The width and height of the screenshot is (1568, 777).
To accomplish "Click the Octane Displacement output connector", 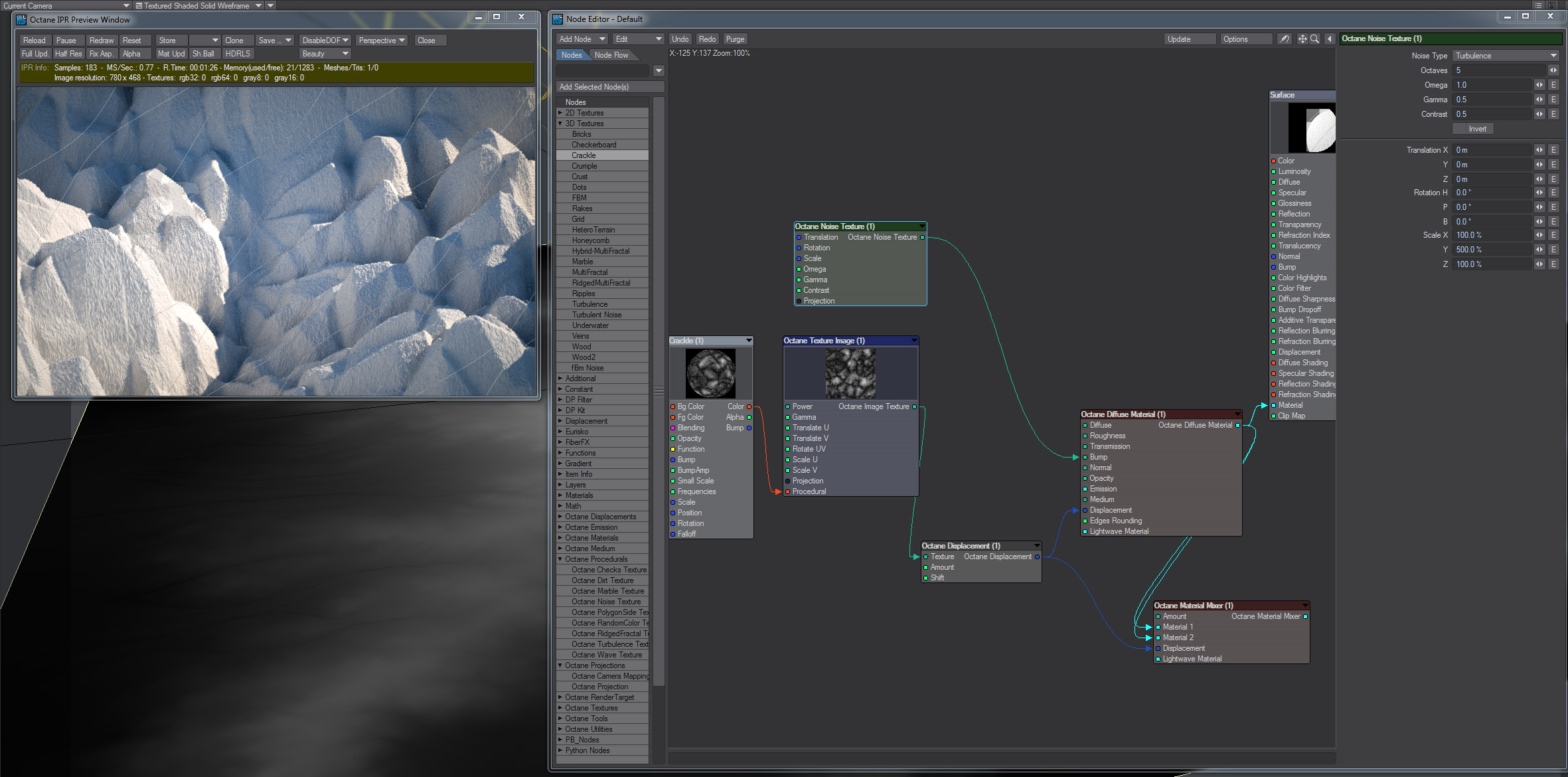I will pyautogui.click(x=1037, y=557).
